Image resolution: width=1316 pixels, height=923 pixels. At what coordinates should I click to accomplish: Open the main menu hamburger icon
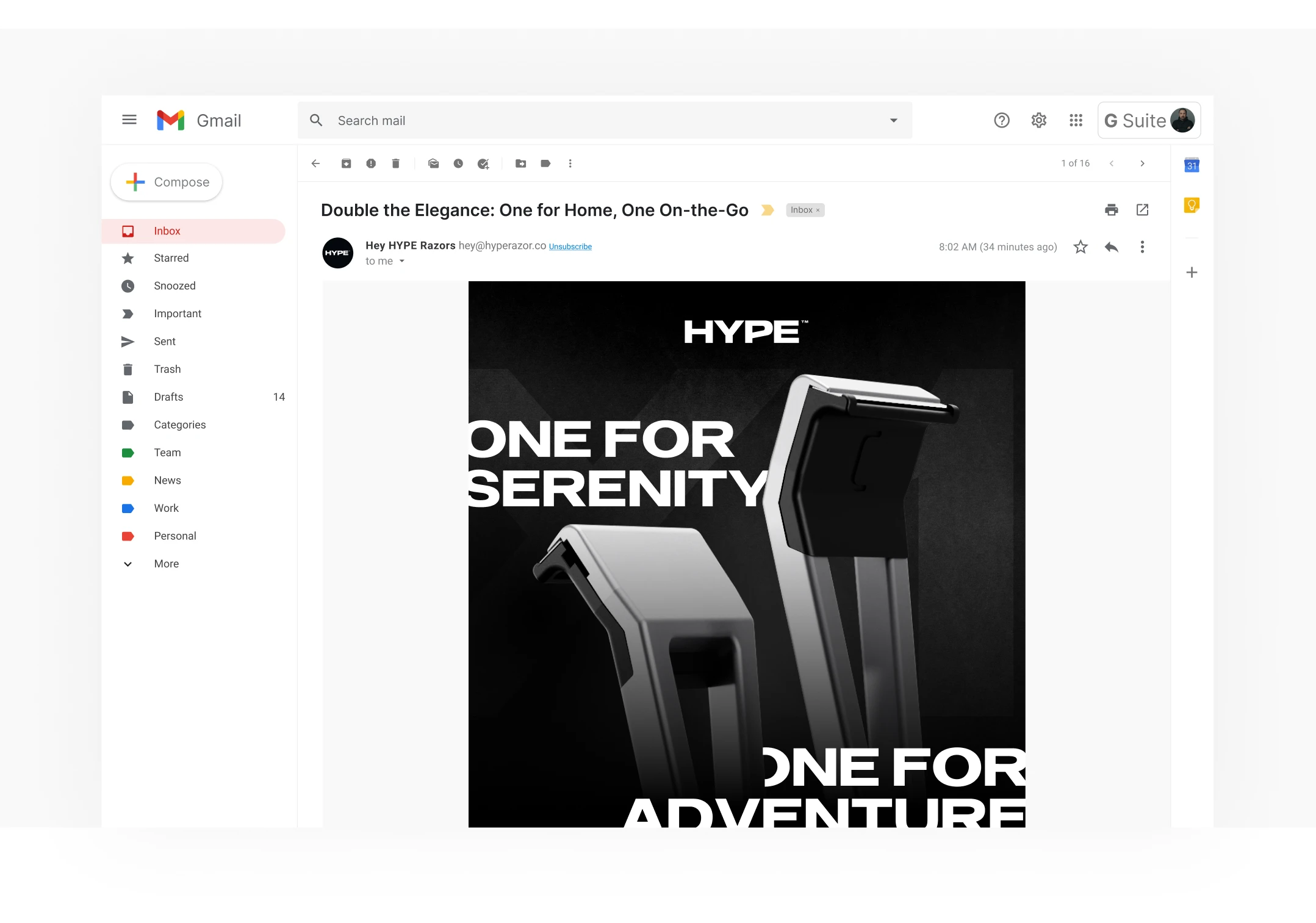pyautogui.click(x=129, y=120)
